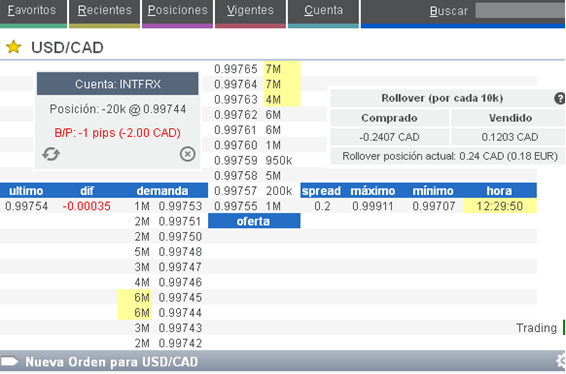This screenshot has height=374, width=566.
Task: Click the Cuenta: INTFRX header
Action: [x=118, y=84]
